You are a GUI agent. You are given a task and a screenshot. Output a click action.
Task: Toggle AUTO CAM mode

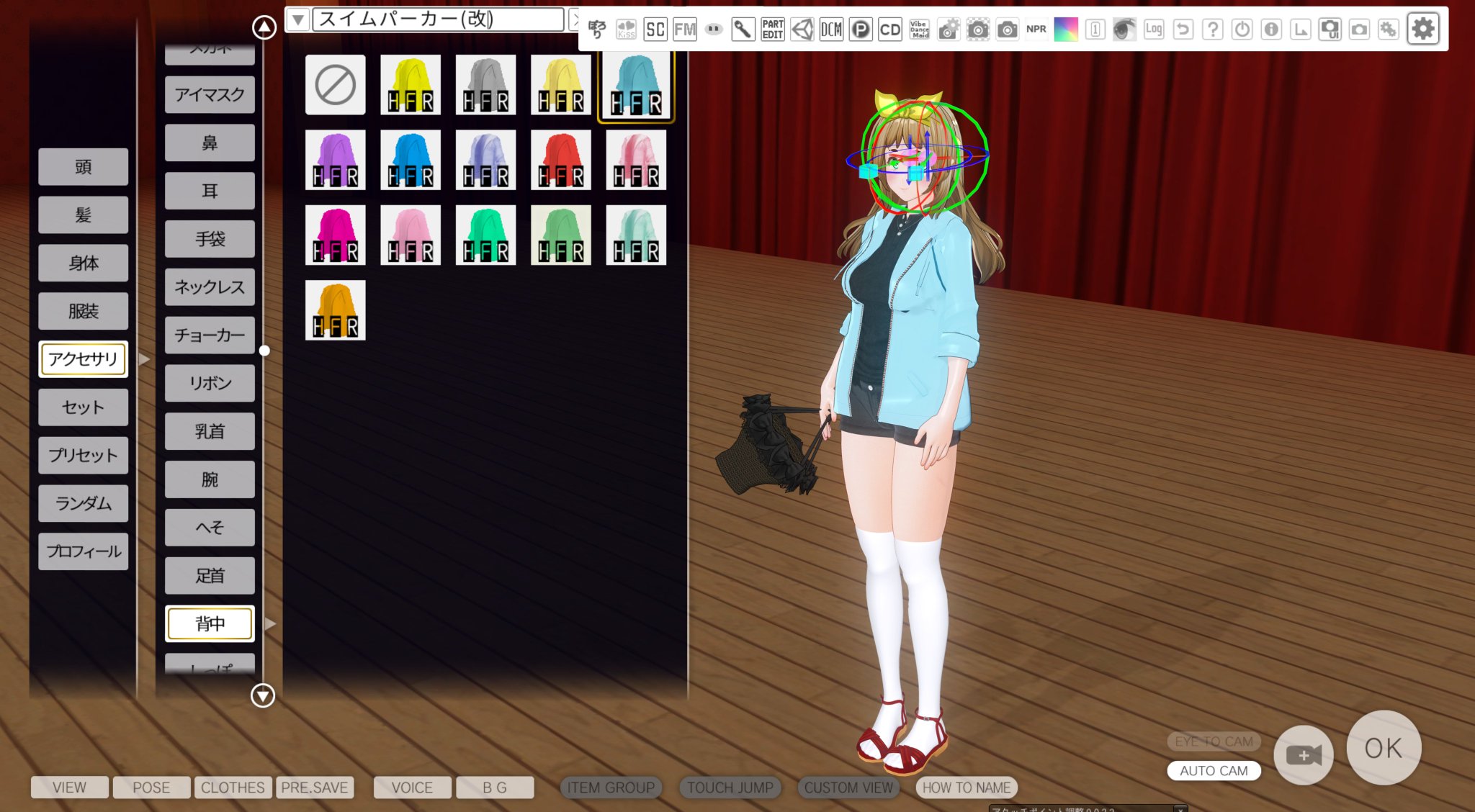[1213, 770]
